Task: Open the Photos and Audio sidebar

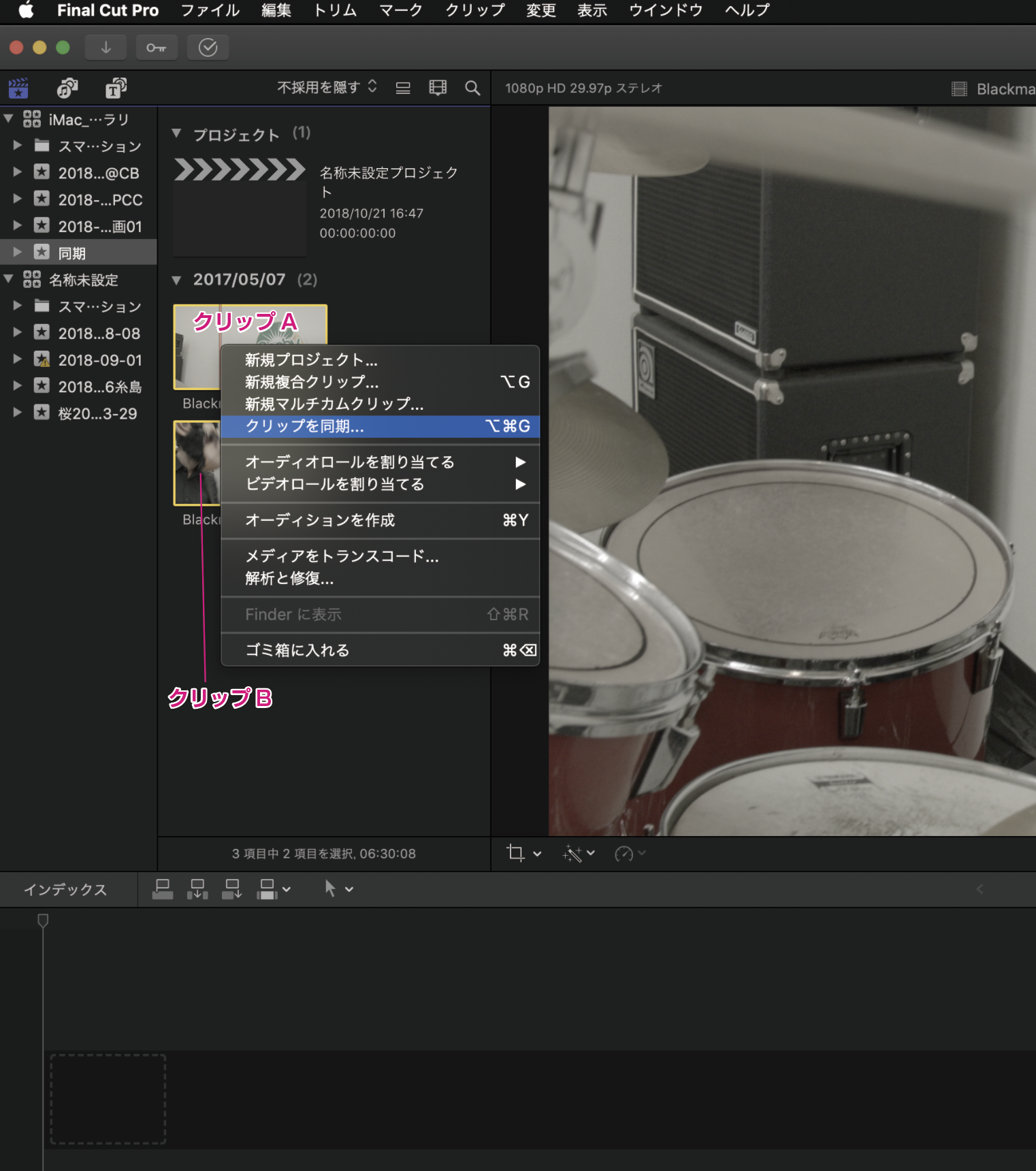Action: pyautogui.click(x=67, y=88)
